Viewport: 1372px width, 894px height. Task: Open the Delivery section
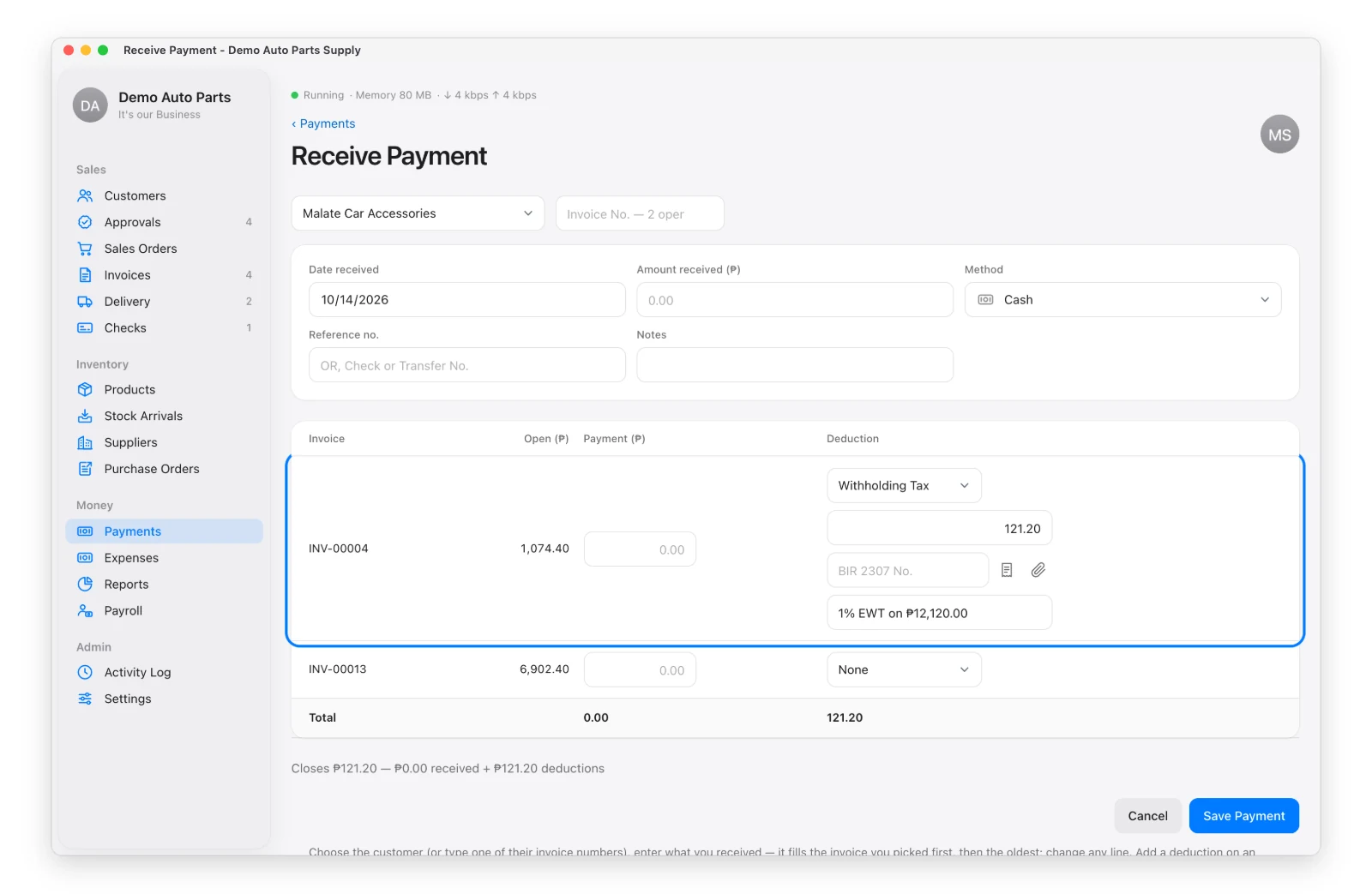(x=164, y=302)
